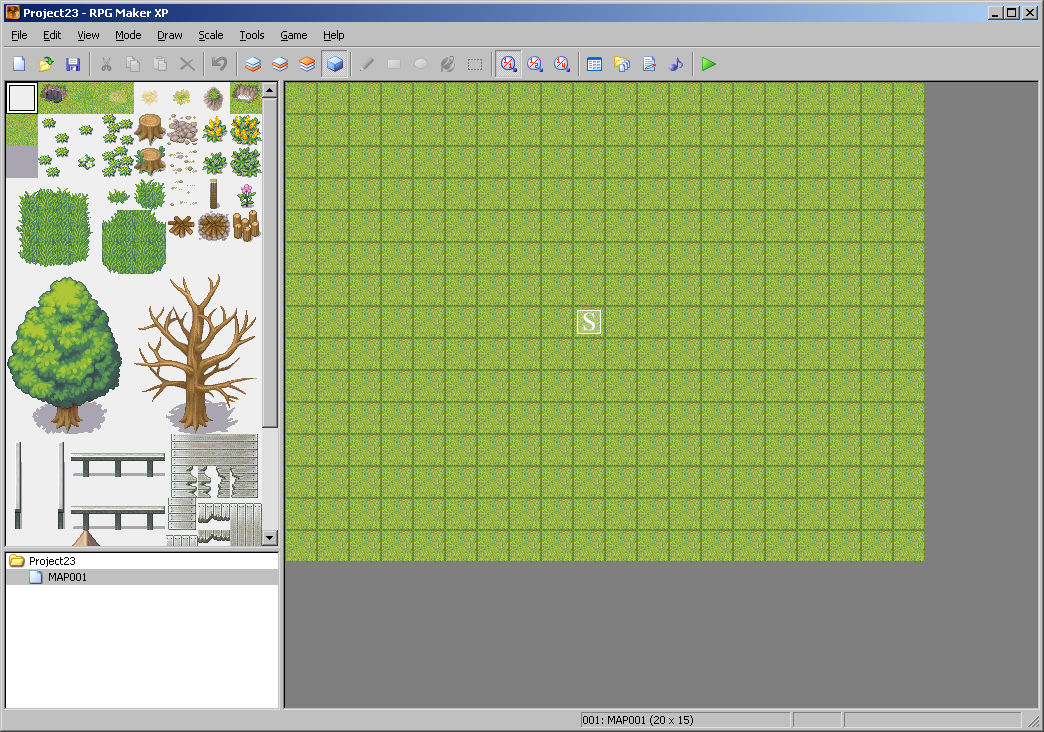Pick the crossed firewood sticks tile
This screenshot has width=1044, height=732.
(181, 226)
